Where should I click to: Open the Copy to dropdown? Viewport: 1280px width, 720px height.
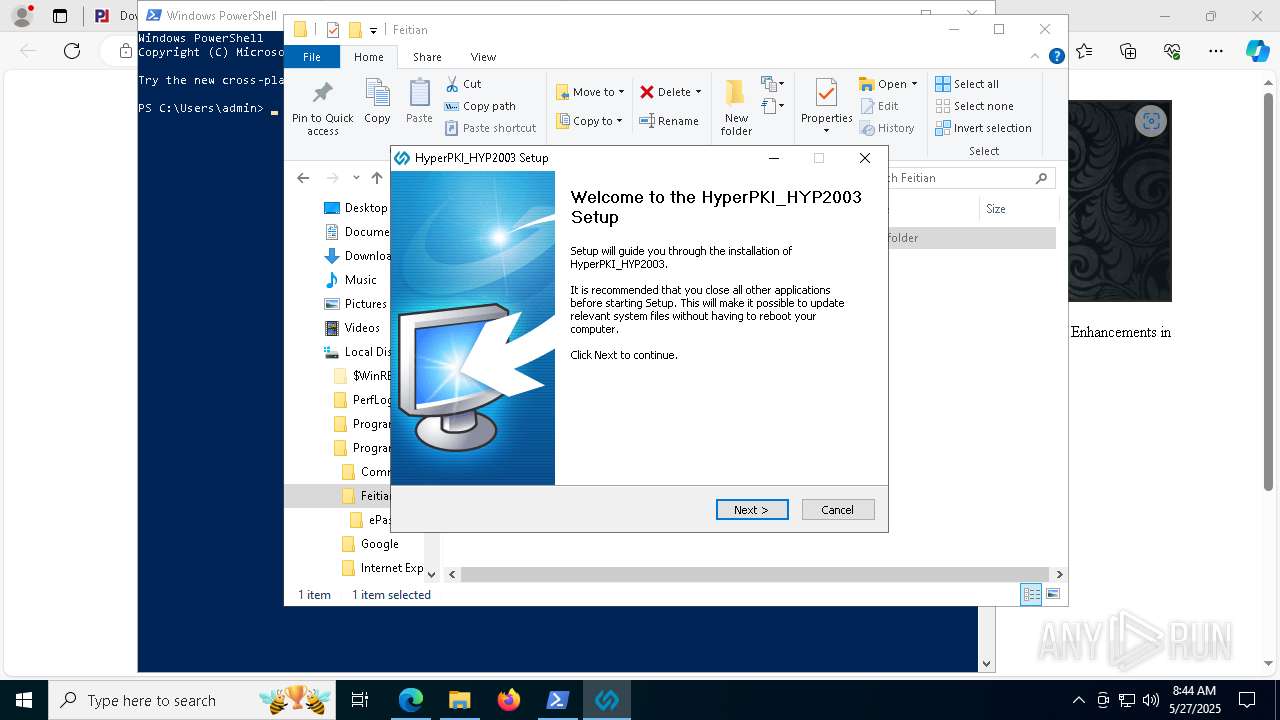589,121
